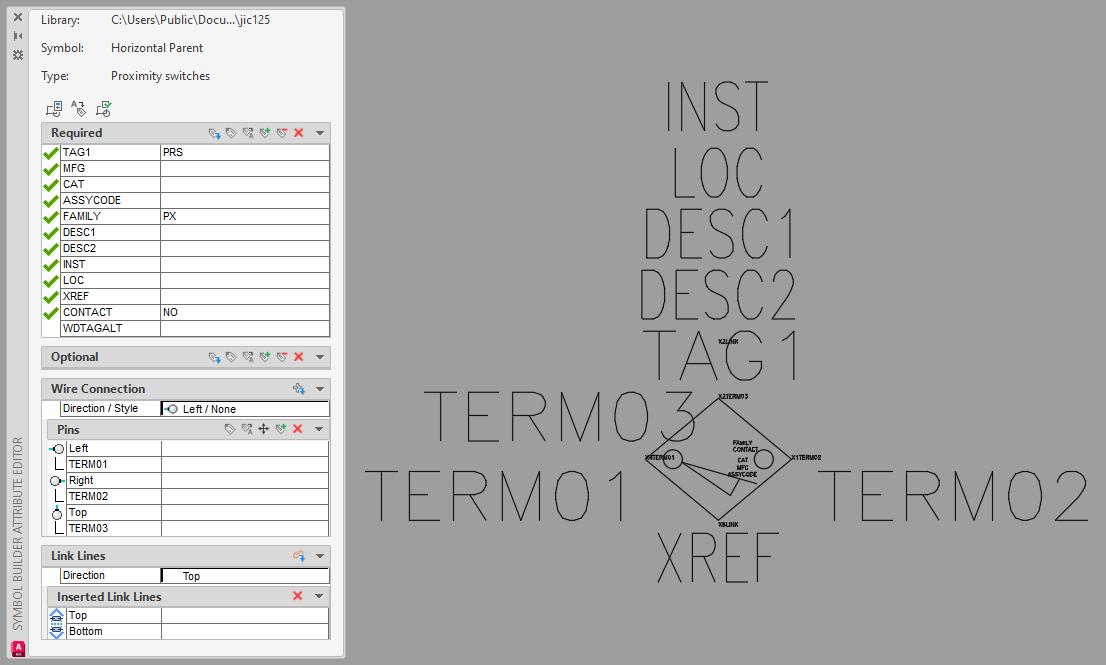
Task: Open palette properties menu icon
Action: (x=17, y=55)
